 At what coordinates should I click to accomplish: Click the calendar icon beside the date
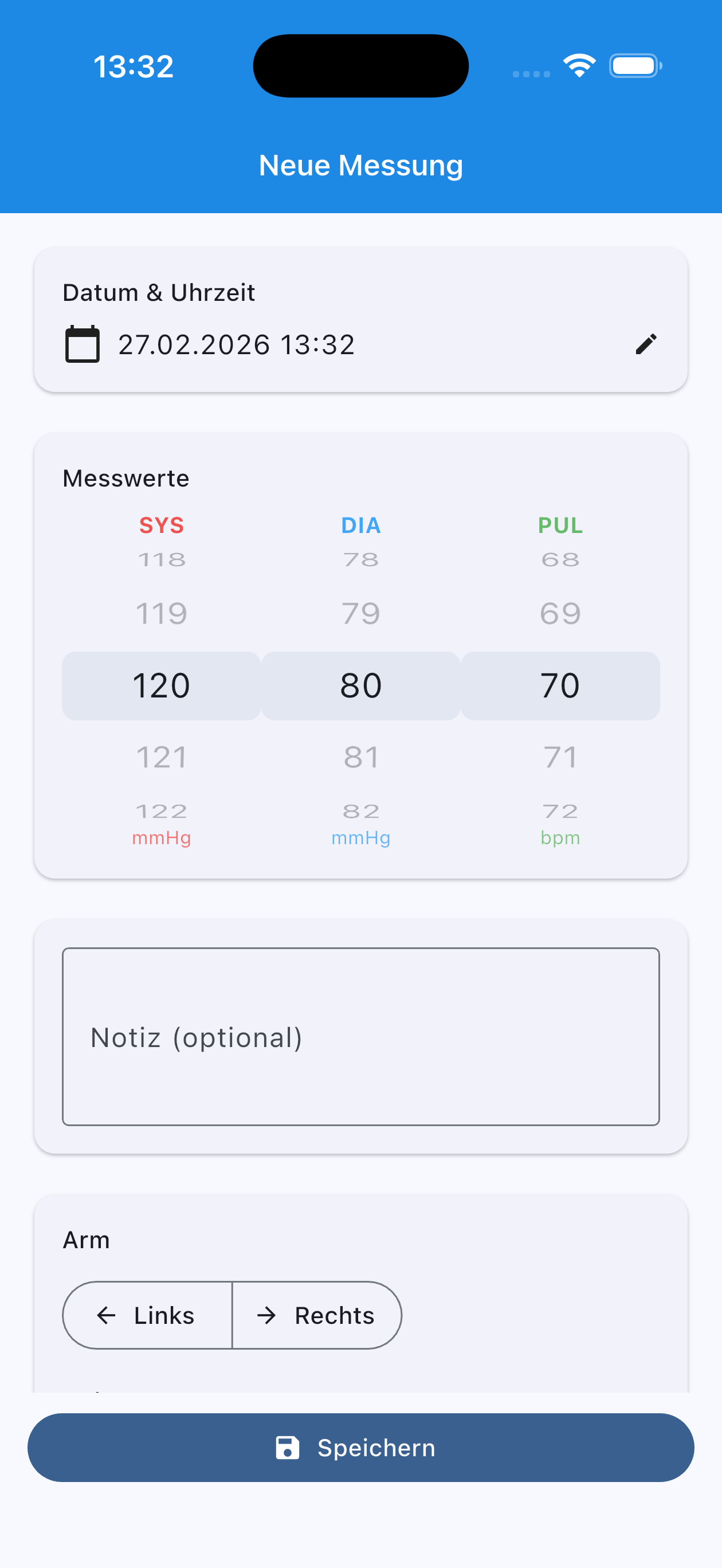pyautogui.click(x=82, y=344)
